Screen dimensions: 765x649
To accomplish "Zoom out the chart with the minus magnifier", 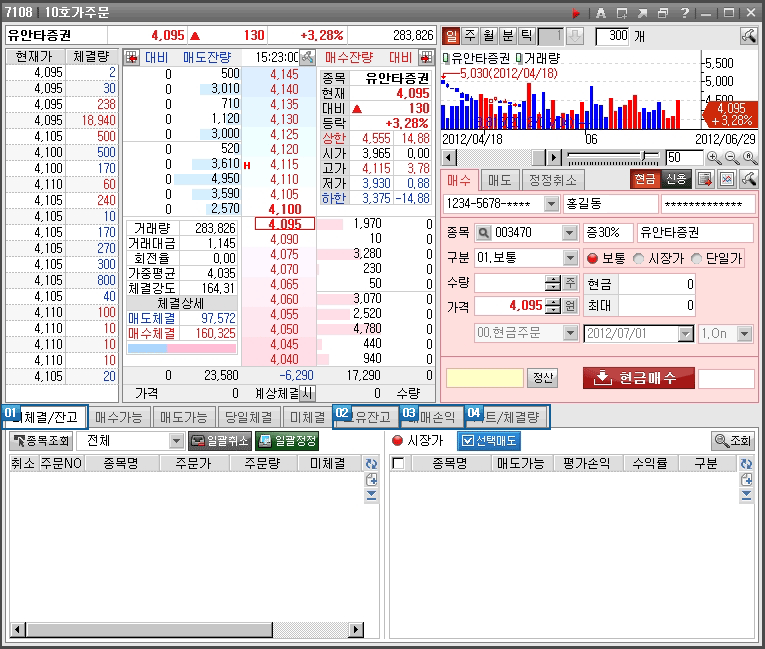I will point(732,158).
